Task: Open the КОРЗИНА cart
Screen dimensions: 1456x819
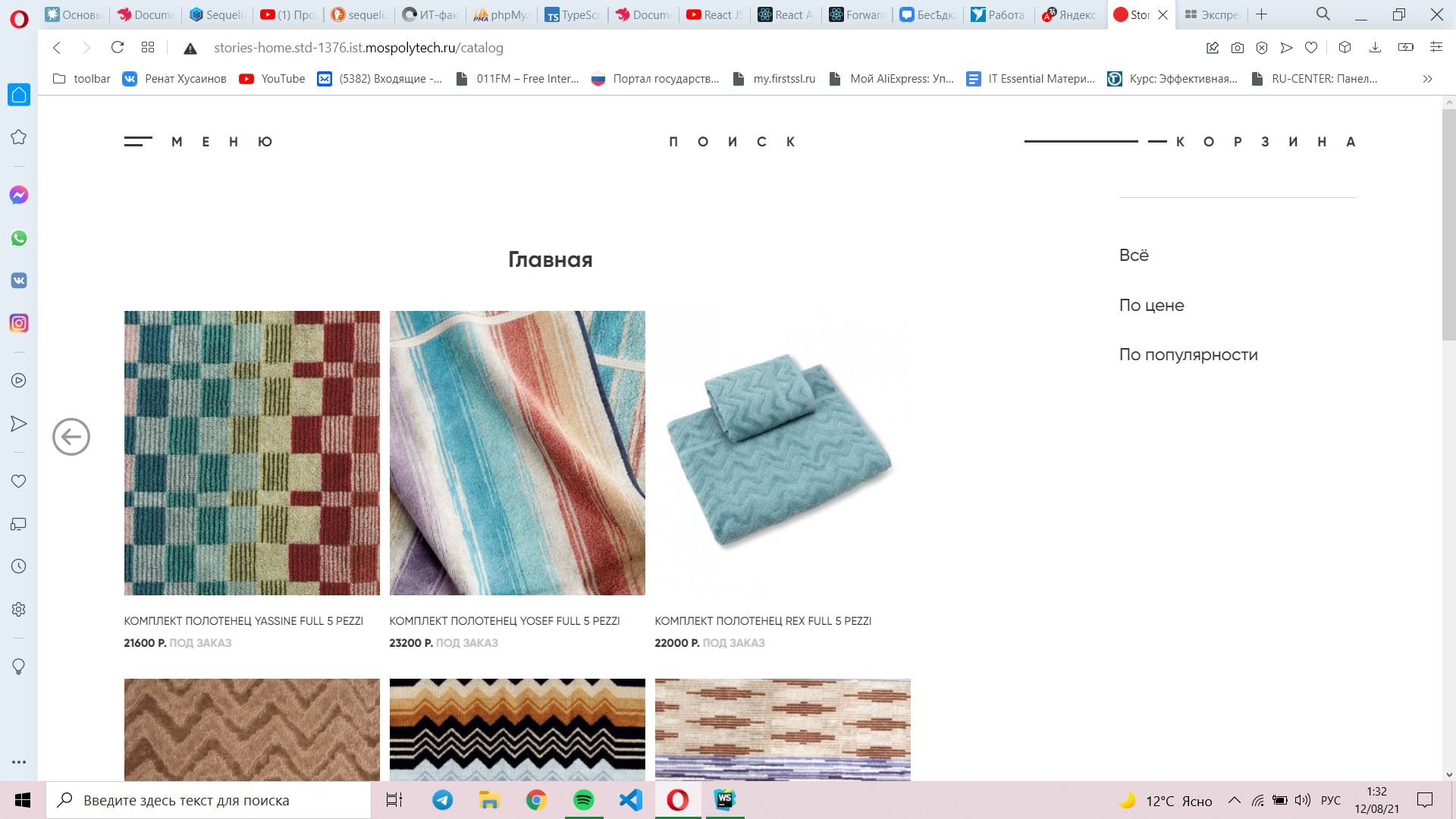Action: (x=1265, y=142)
